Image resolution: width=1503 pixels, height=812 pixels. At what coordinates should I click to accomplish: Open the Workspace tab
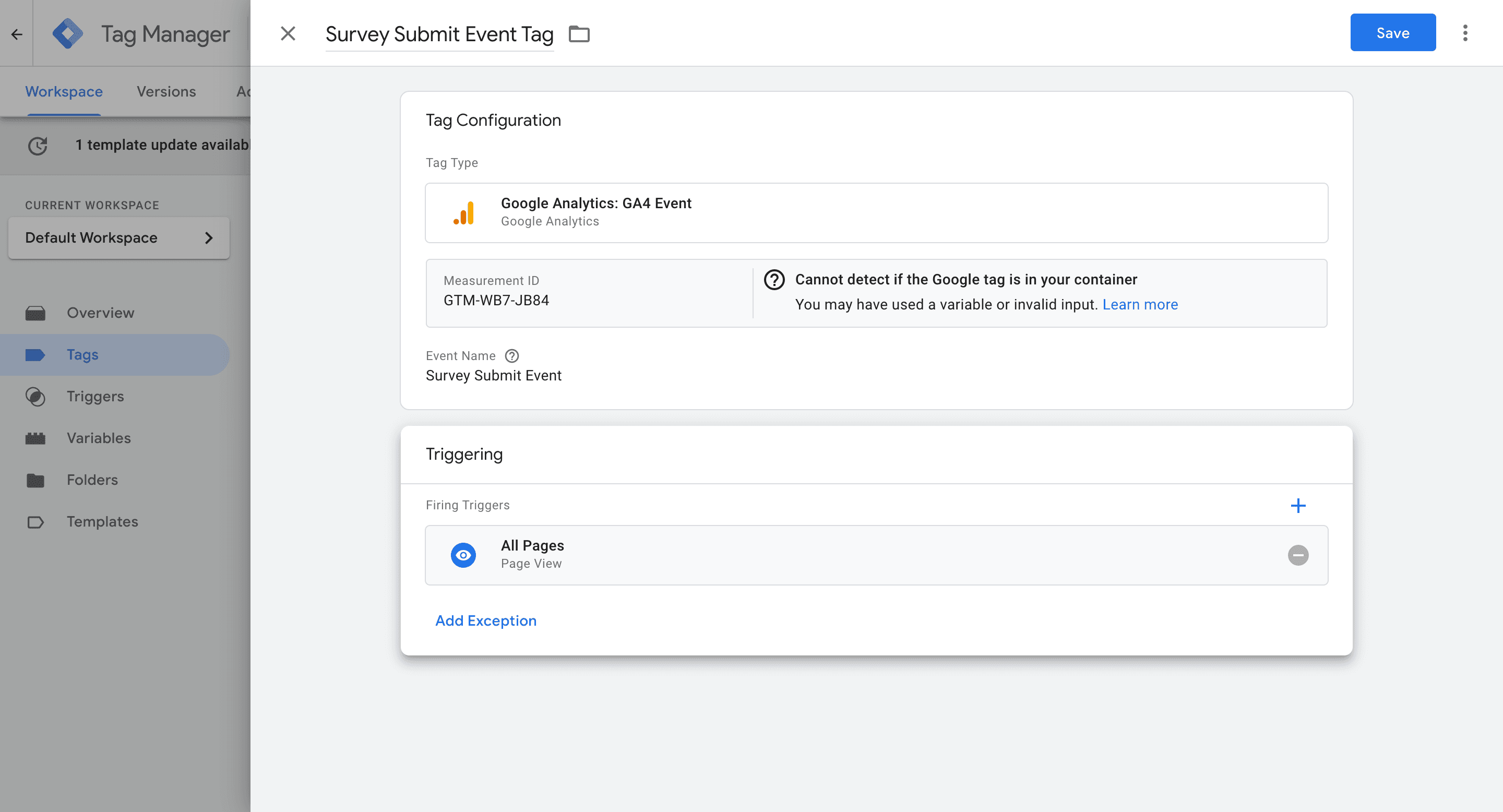[64, 91]
